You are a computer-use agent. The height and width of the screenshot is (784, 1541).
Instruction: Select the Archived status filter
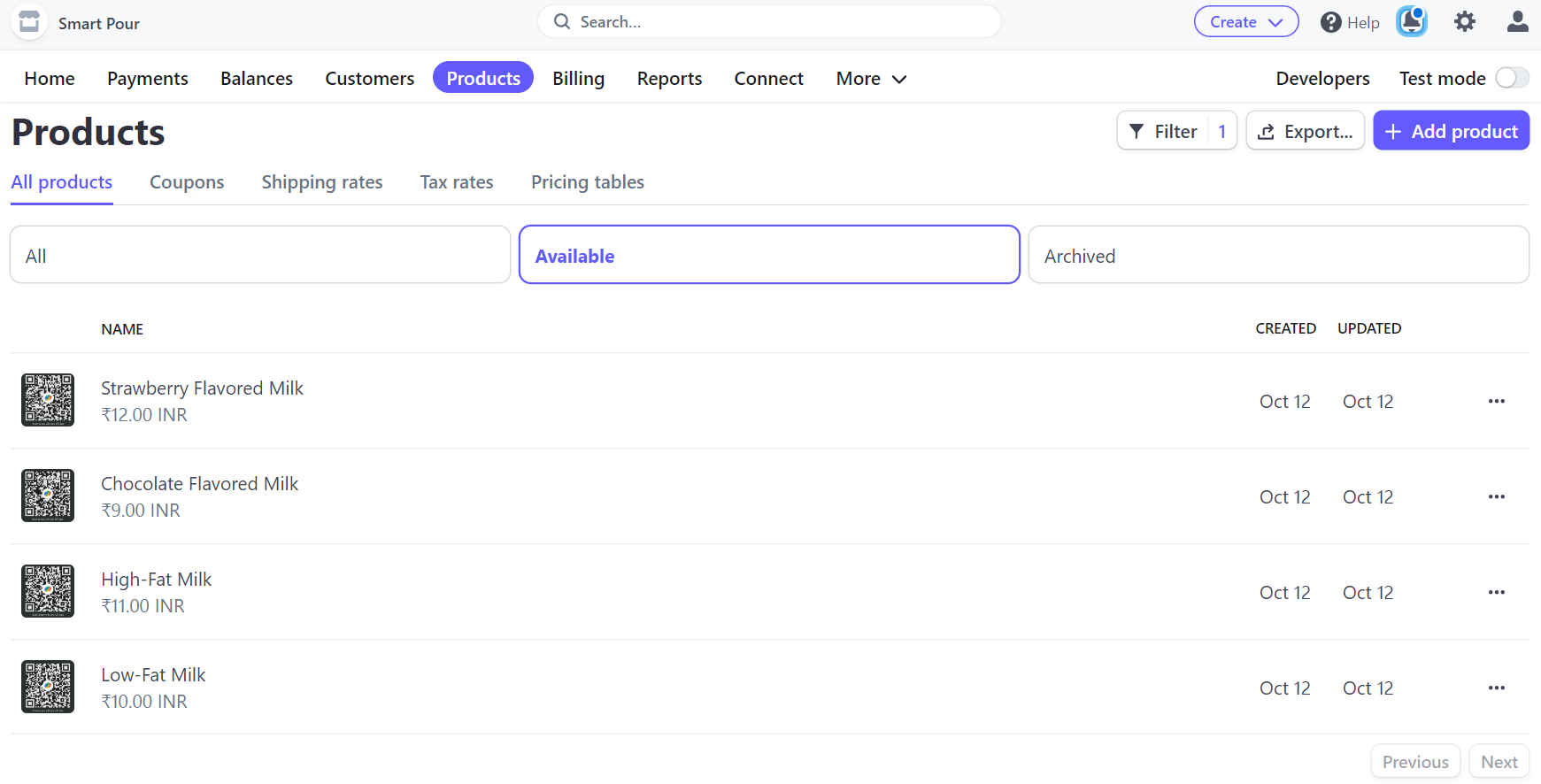(1277, 255)
